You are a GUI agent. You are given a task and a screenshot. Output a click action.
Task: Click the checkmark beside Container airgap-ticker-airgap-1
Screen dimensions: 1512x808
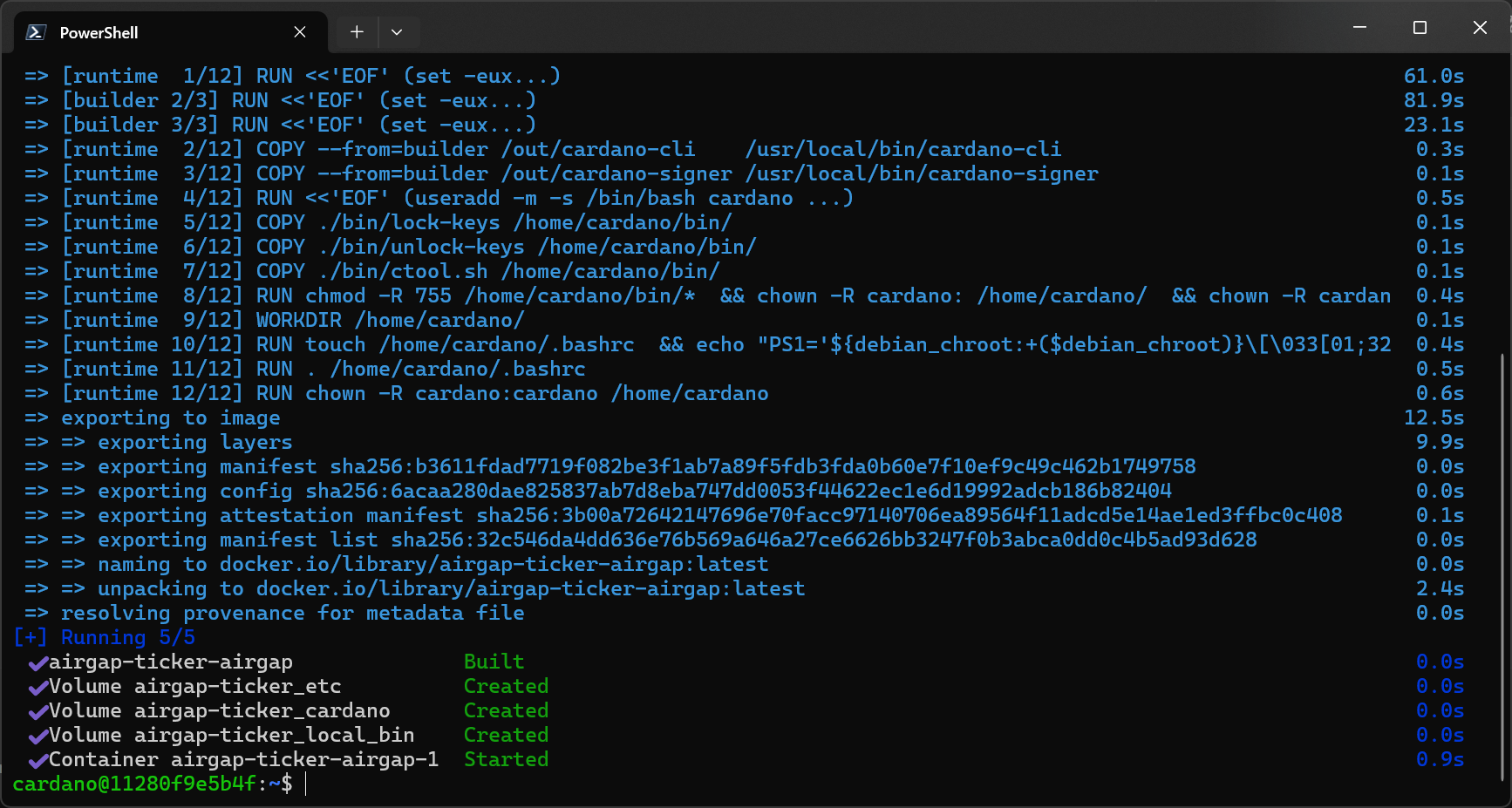pyautogui.click(x=37, y=761)
